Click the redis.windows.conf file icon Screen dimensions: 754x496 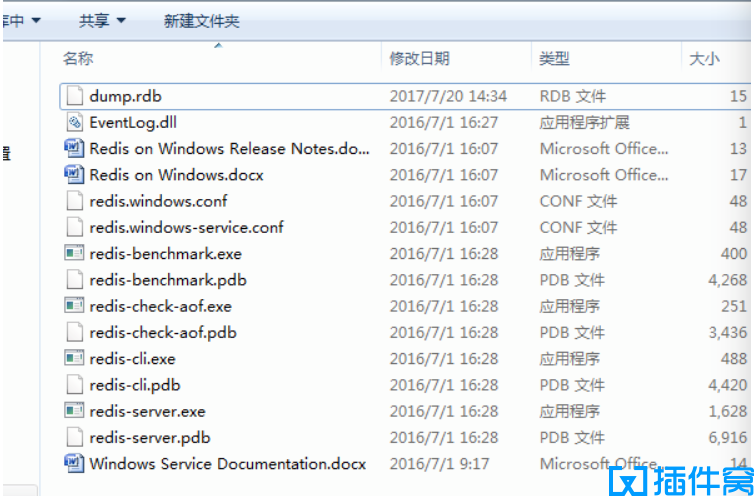75,201
